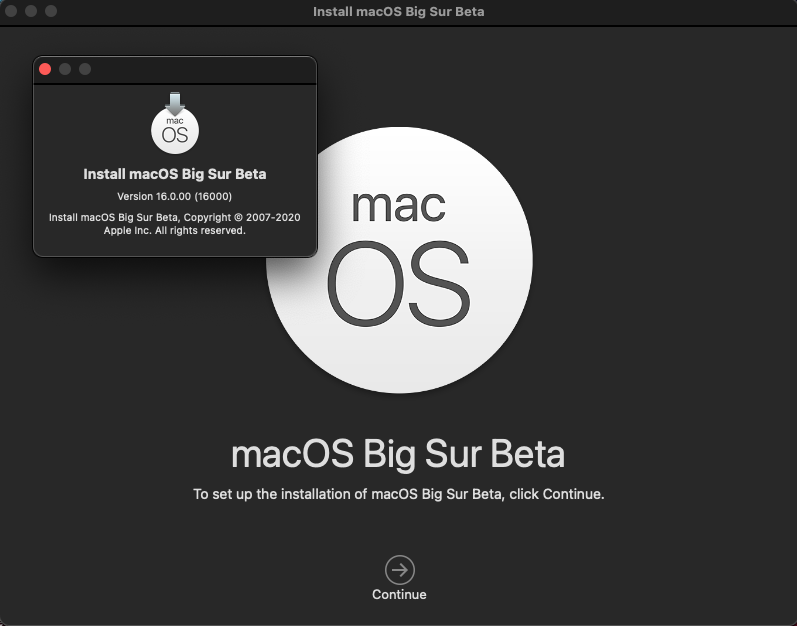Click the "To set up the installation" instruction text
This screenshot has height=626, width=797.
398,494
